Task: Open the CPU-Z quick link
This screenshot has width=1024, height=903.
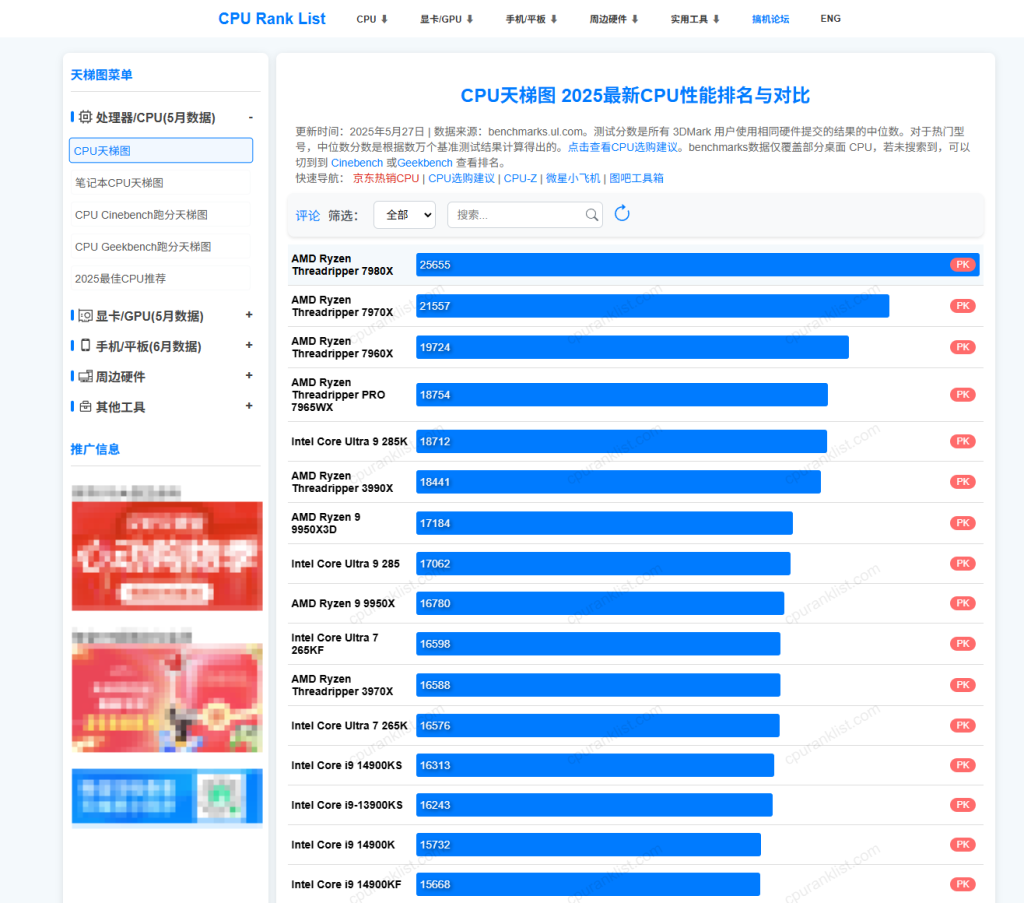Action: click(x=520, y=178)
